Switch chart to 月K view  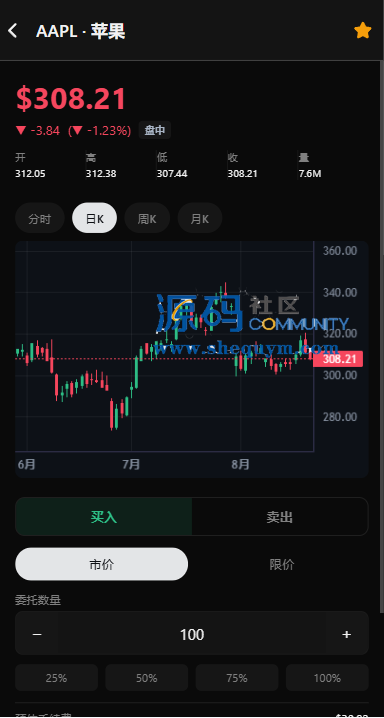(x=200, y=218)
